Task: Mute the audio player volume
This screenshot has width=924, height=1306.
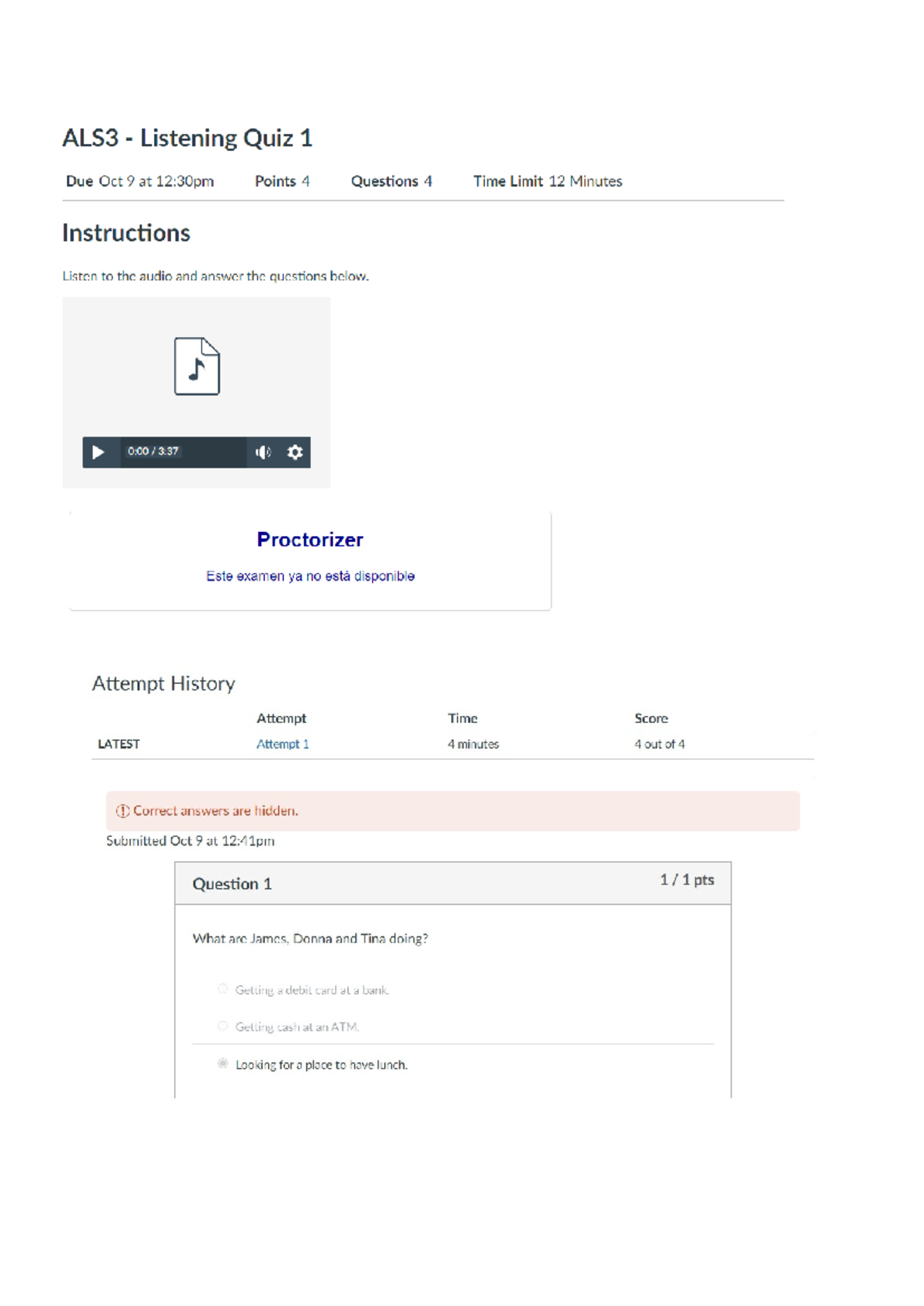Action: coord(263,452)
